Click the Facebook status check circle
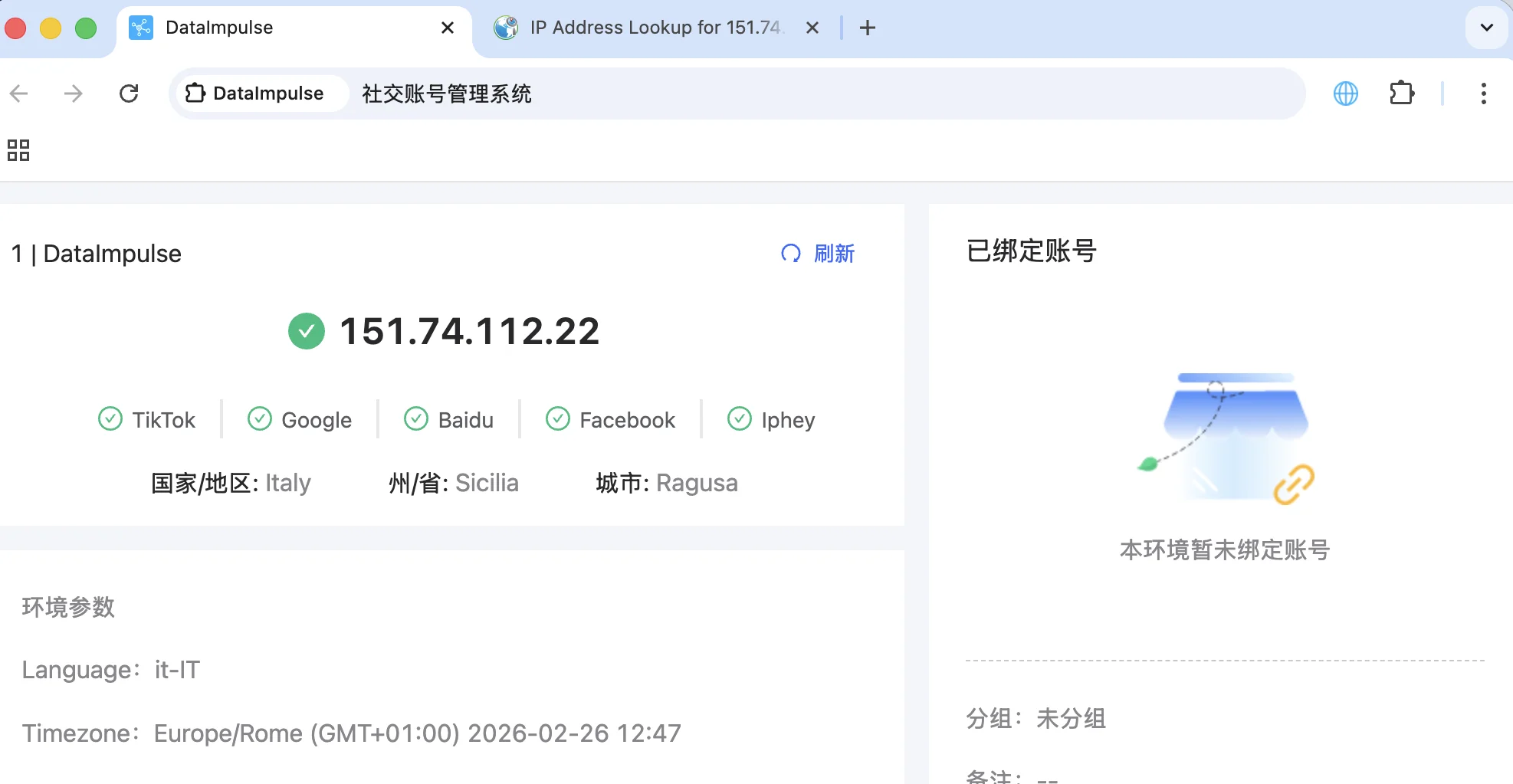 (x=556, y=419)
